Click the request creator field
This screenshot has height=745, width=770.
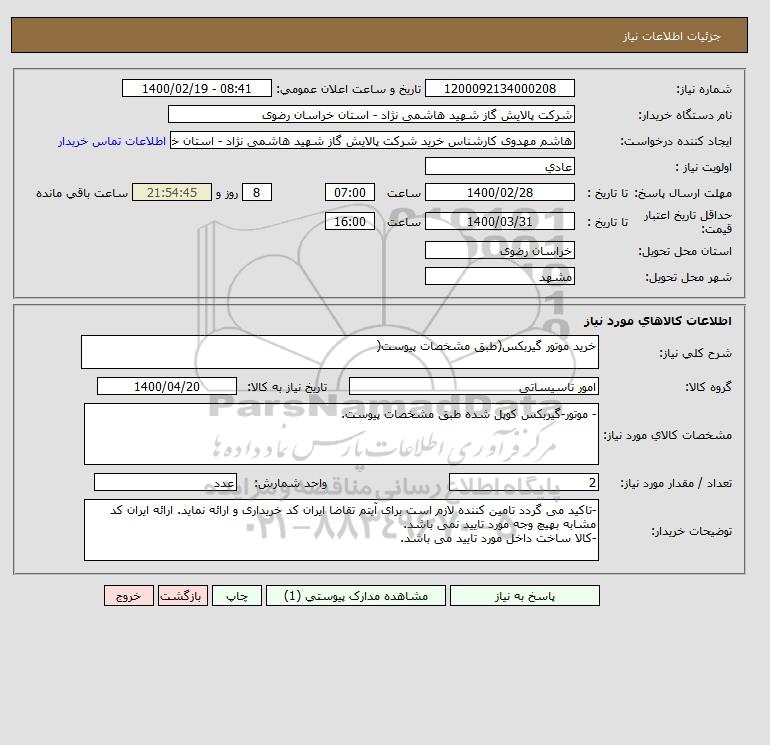tap(372, 140)
